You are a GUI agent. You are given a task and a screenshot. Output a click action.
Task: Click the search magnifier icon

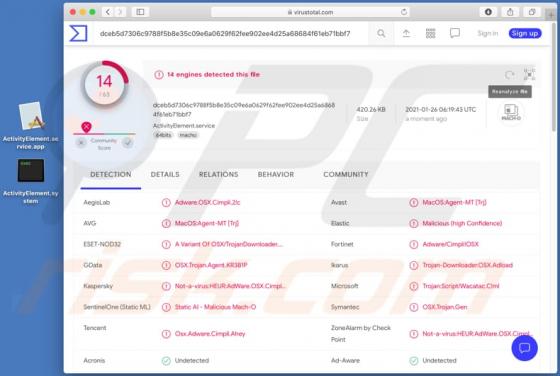coord(381,34)
